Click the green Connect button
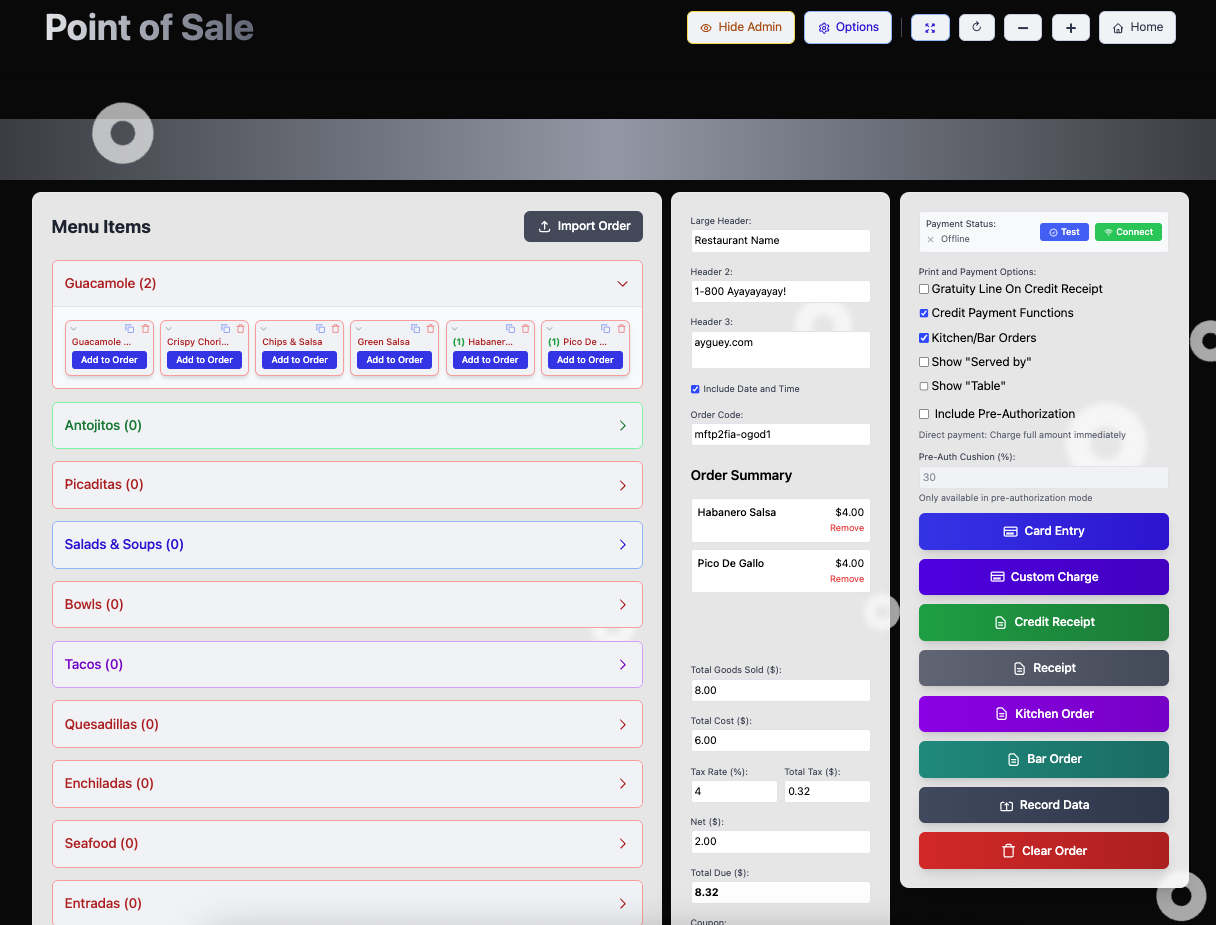The width and height of the screenshot is (1216, 925). (1128, 232)
